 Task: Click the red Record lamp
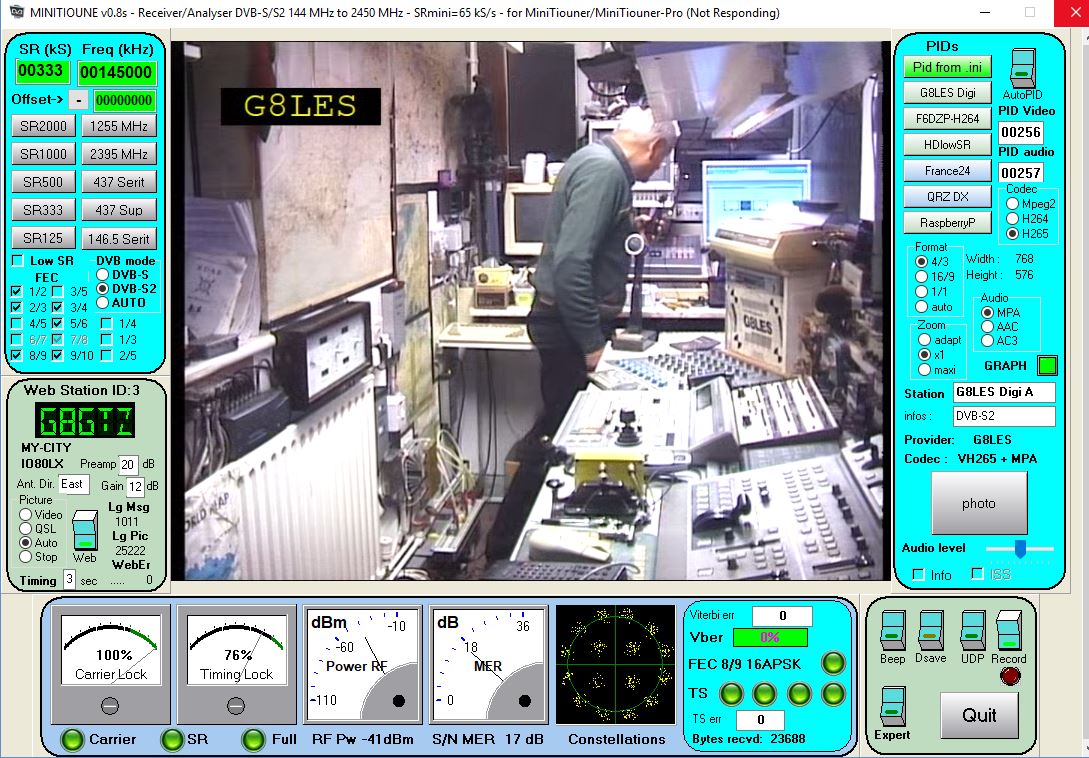[x=1009, y=676]
